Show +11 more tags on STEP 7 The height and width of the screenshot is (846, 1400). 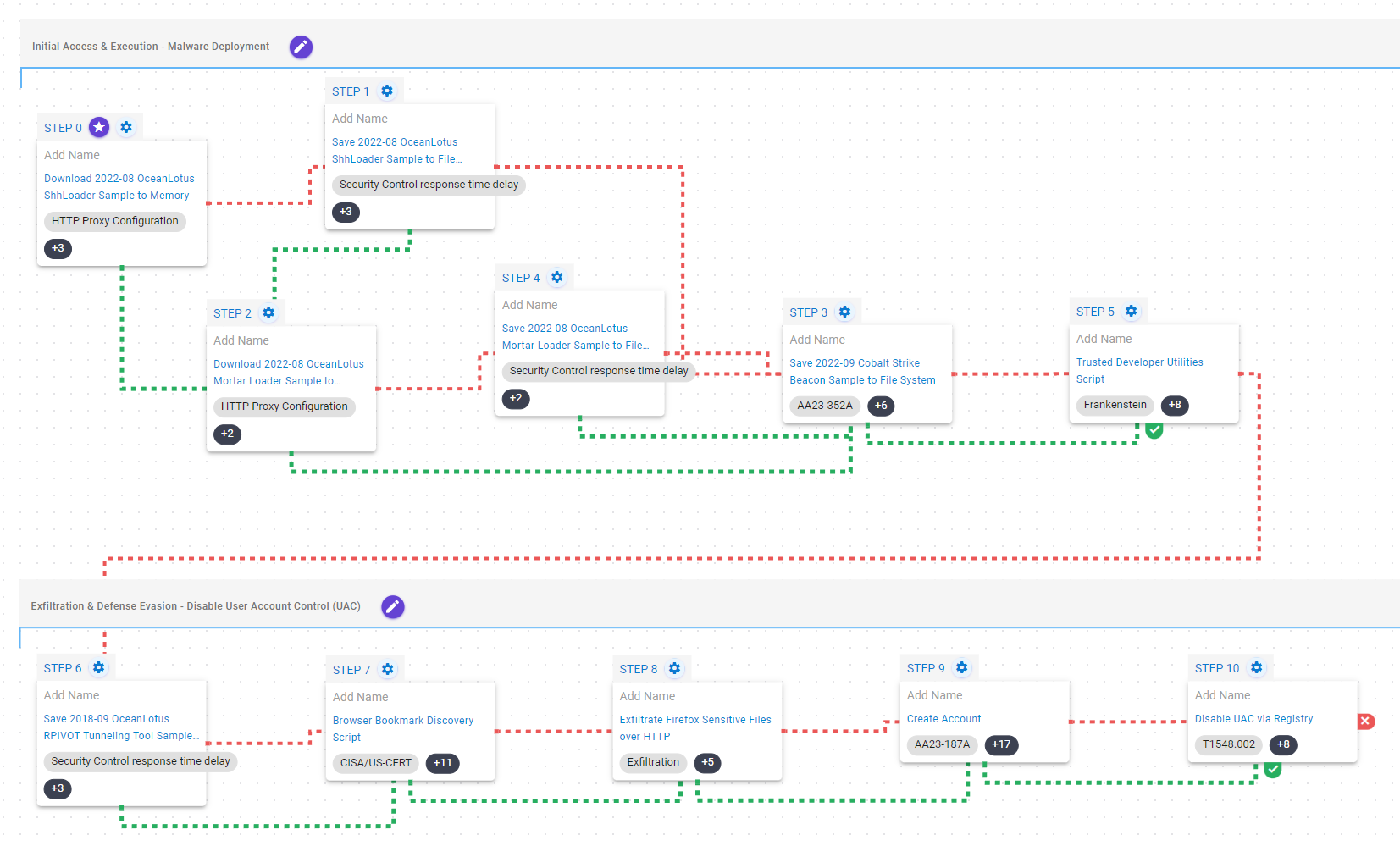coord(442,763)
